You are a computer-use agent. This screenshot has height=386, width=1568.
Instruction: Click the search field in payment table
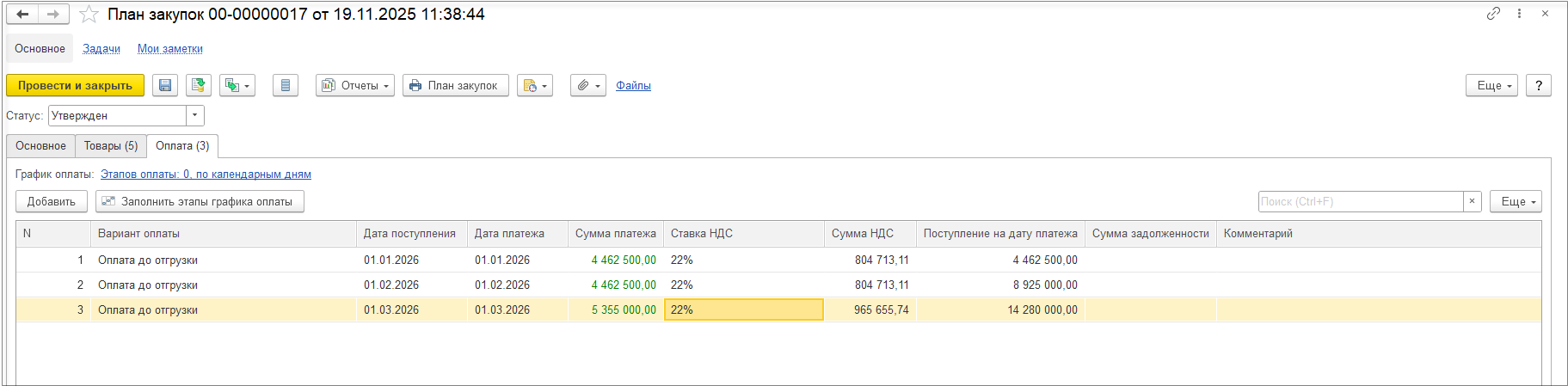click(1360, 202)
